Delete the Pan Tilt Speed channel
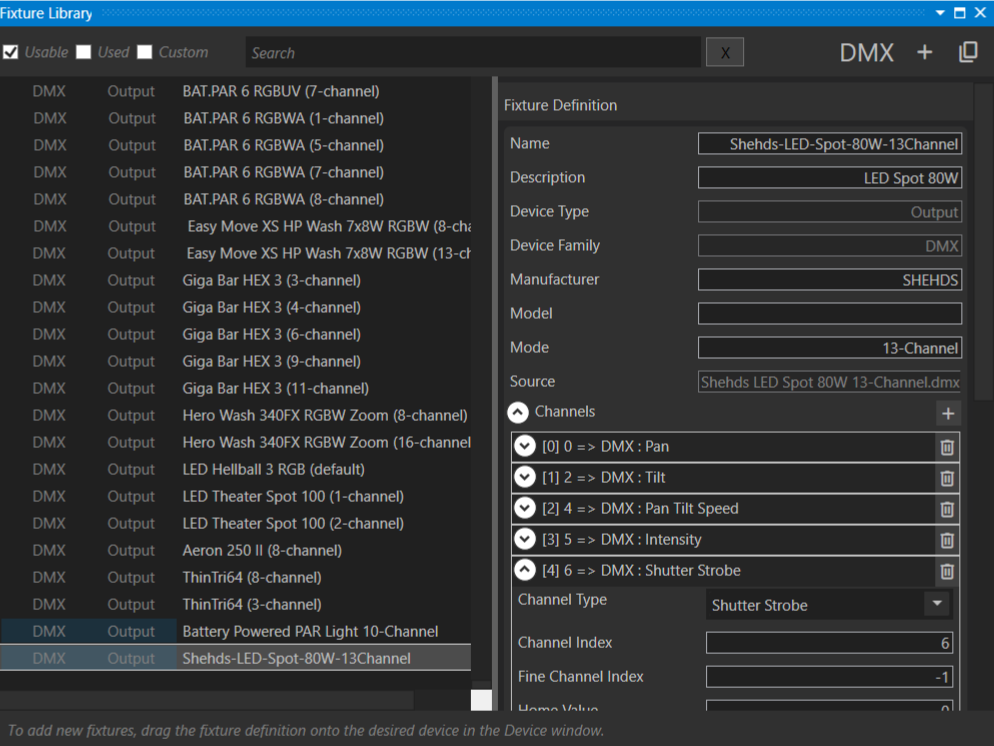 coord(947,510)
